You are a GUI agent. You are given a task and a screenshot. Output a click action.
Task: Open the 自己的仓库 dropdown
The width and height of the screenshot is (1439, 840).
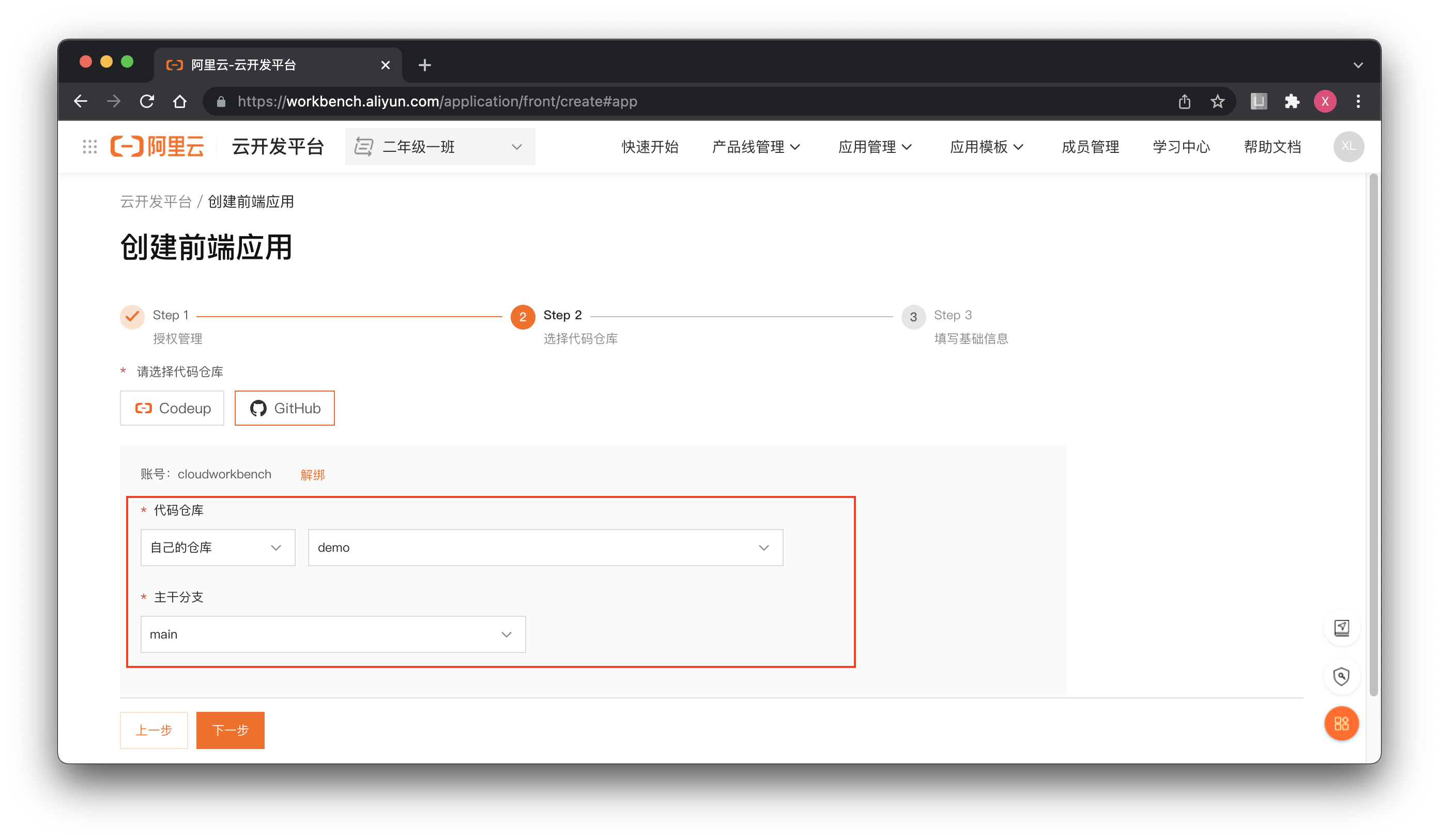click(x=218, y=547)
